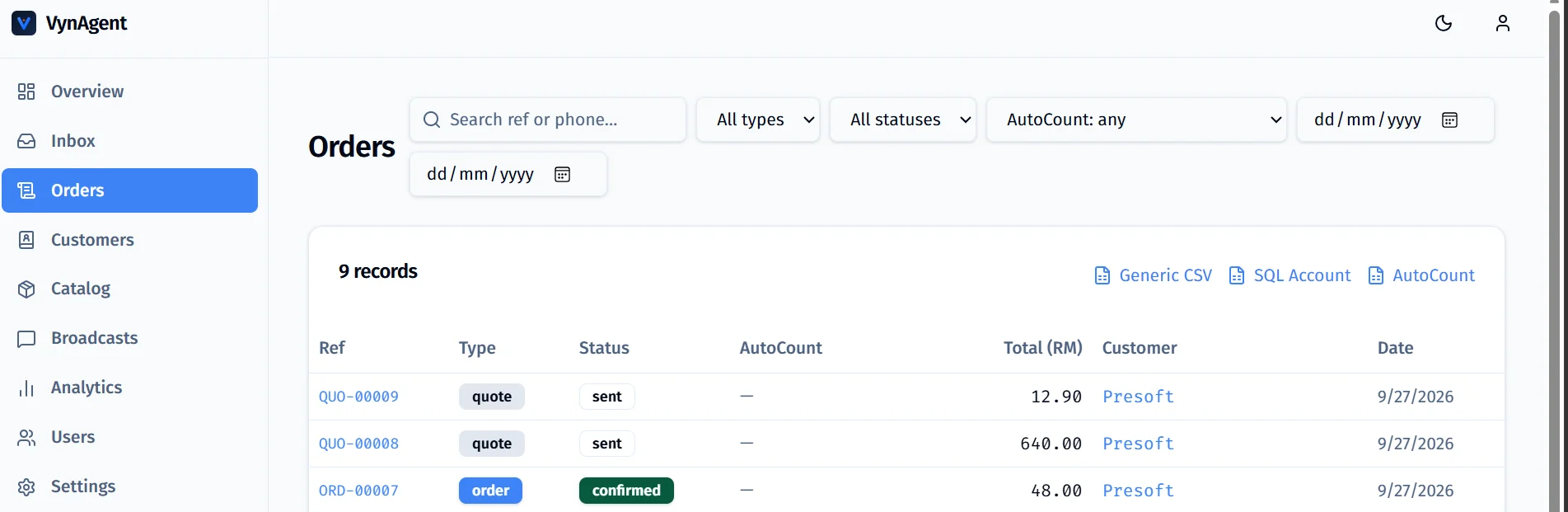1568x512 pixels.
Task: Click the 9 records count label
Action: [378, 271]
